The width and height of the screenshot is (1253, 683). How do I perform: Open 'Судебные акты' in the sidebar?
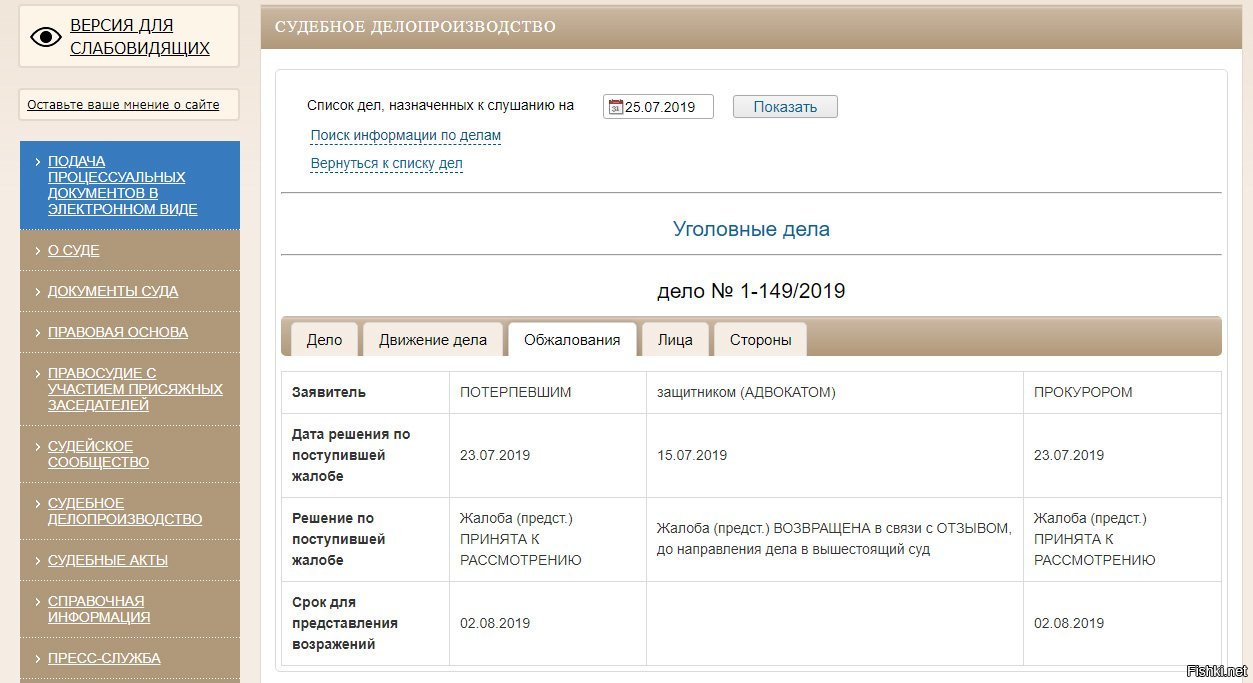coord(108,560)
